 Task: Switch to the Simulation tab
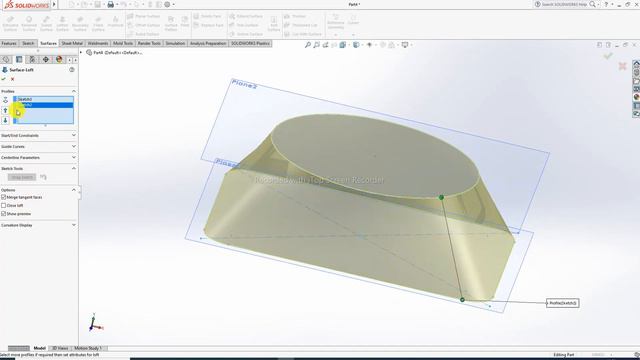tap(175, 43)
